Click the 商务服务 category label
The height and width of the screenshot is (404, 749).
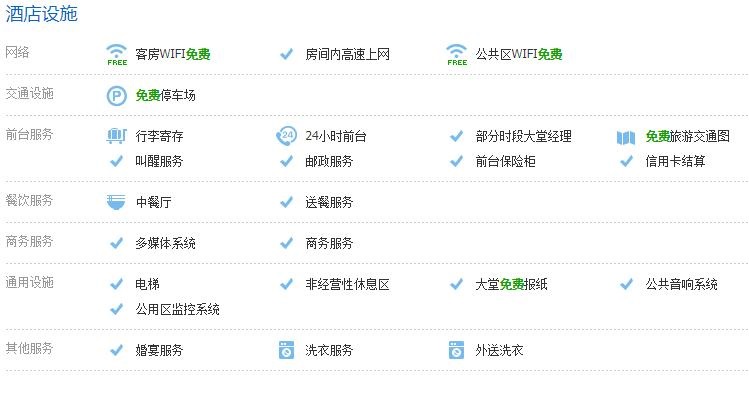click(29, 242)
